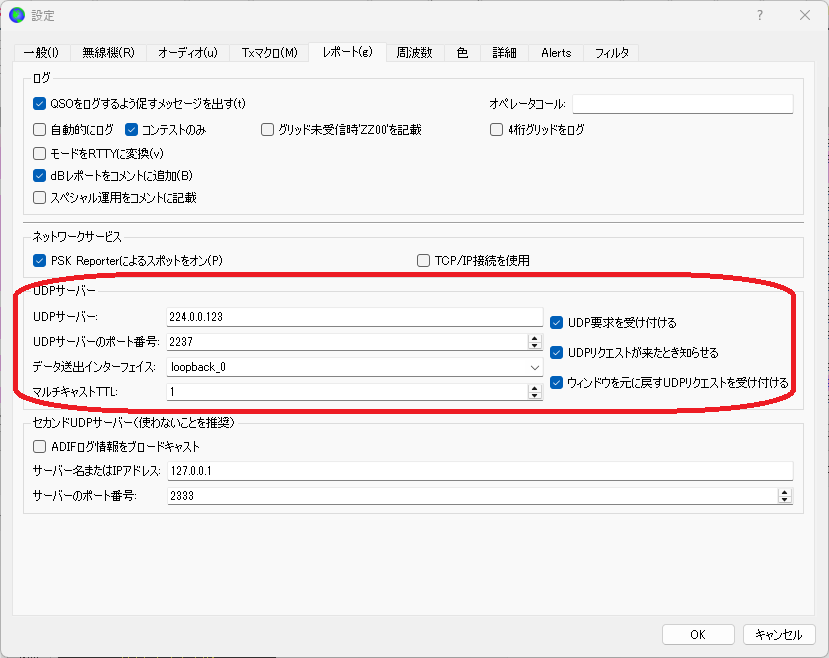Enable モードをRTTYに変換(v) checkbox

click(39, 153)
